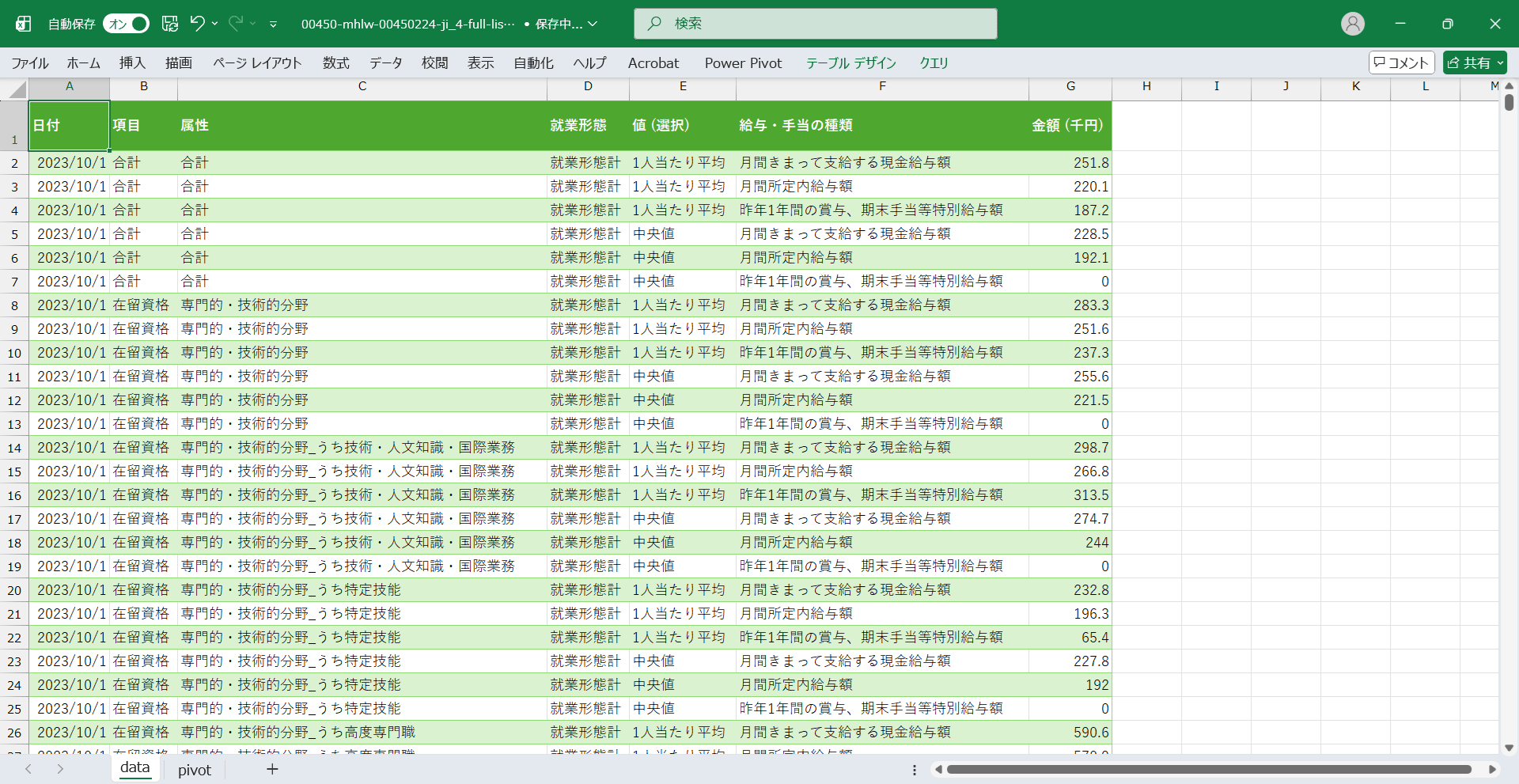Click the Select All corner triangle
1519x784 pixels.
pyautogui.click(x=17, y=89)
